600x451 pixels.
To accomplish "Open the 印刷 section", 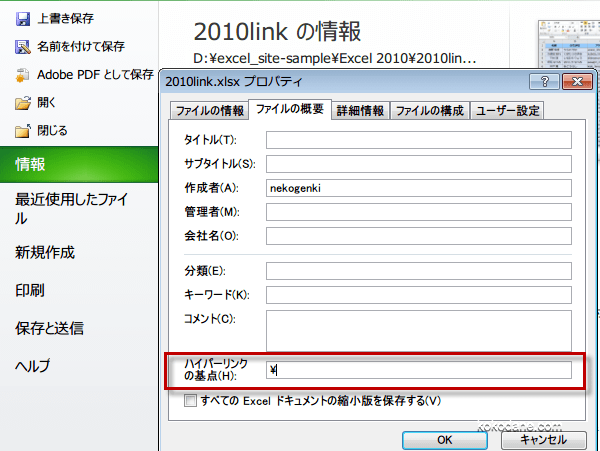I will pos(30,290).
